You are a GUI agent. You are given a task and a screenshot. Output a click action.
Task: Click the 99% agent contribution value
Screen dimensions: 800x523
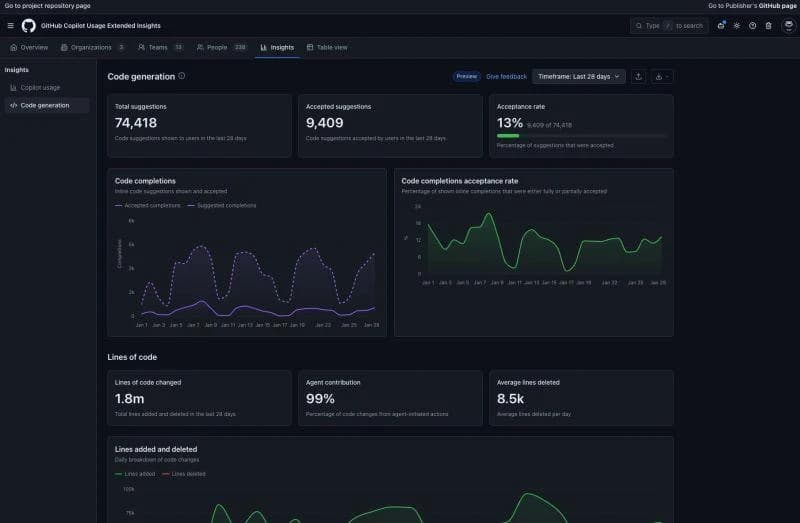(x=320, y=399)
